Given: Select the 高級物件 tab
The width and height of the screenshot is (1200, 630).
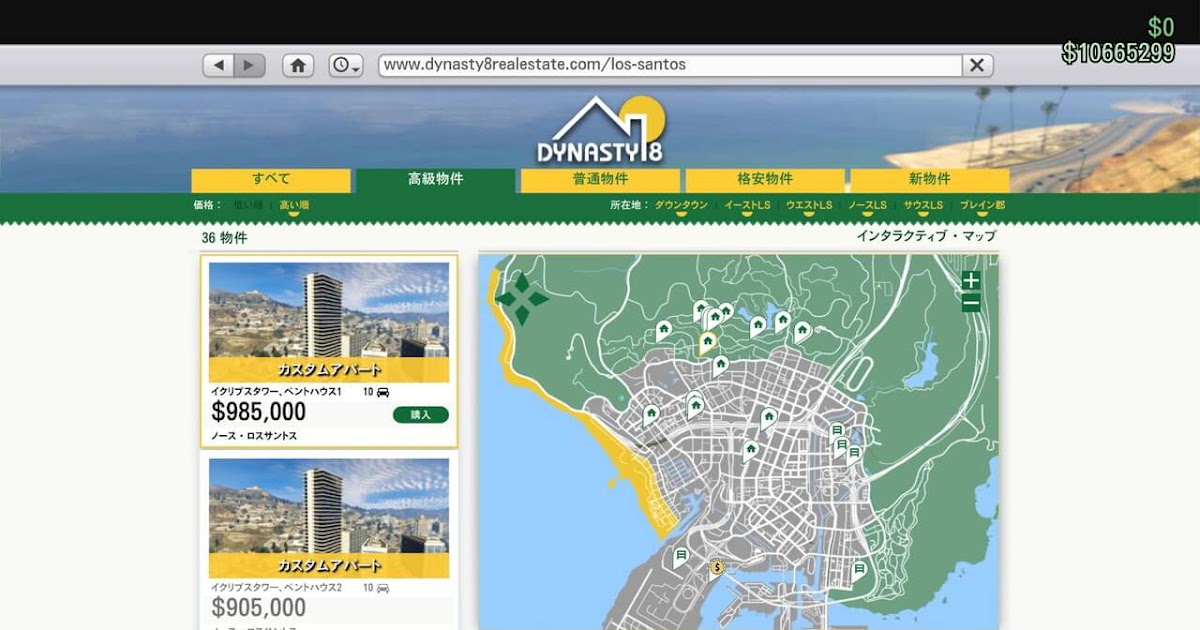Looking at the screenshot, I should tap(436, 180).
